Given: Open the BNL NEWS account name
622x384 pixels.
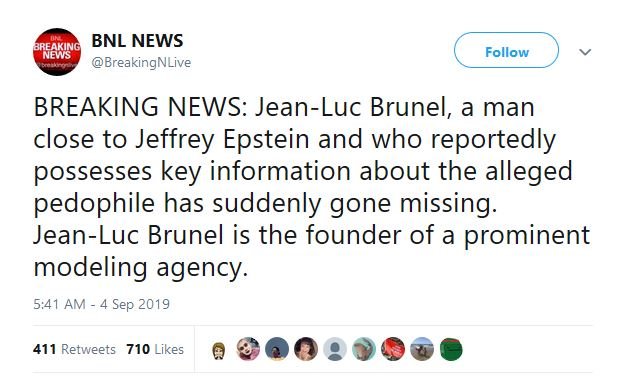Looking at the screenshot, I should coord(137,40).
